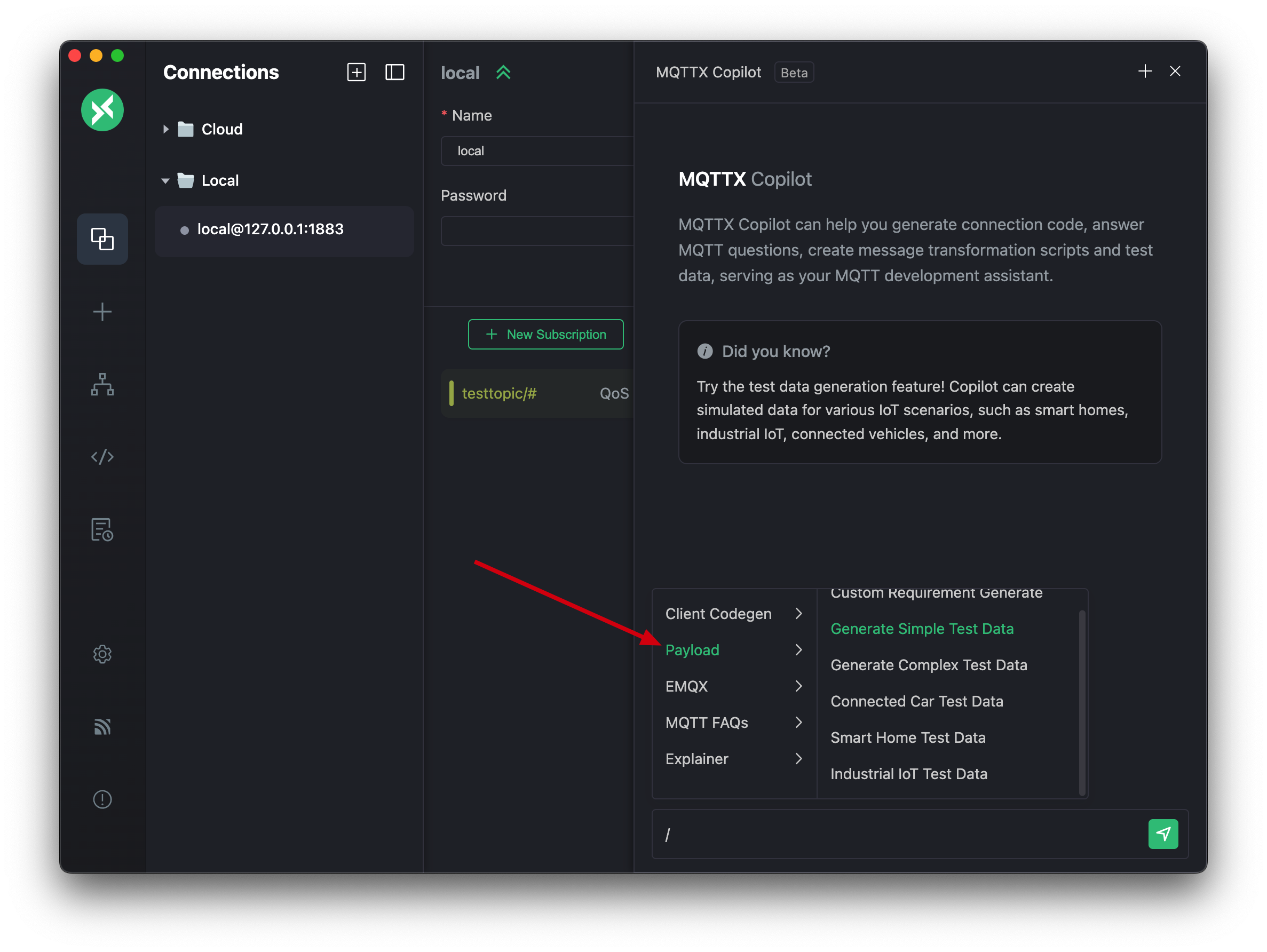
Task: Collapse the Local folder
Action: [165, 181]
